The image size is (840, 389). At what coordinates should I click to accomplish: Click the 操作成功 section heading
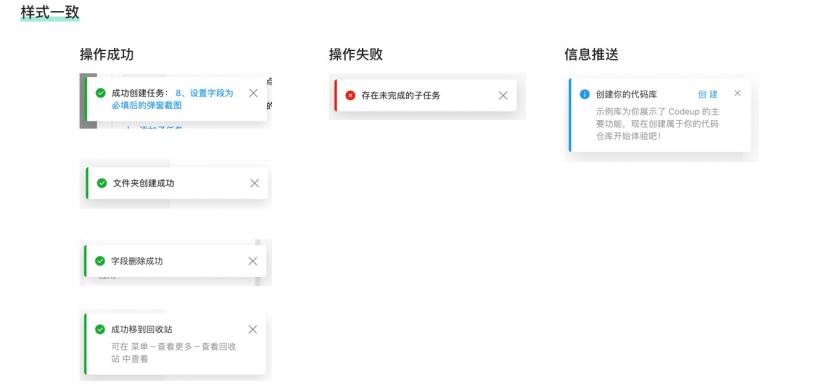point(107,54)
